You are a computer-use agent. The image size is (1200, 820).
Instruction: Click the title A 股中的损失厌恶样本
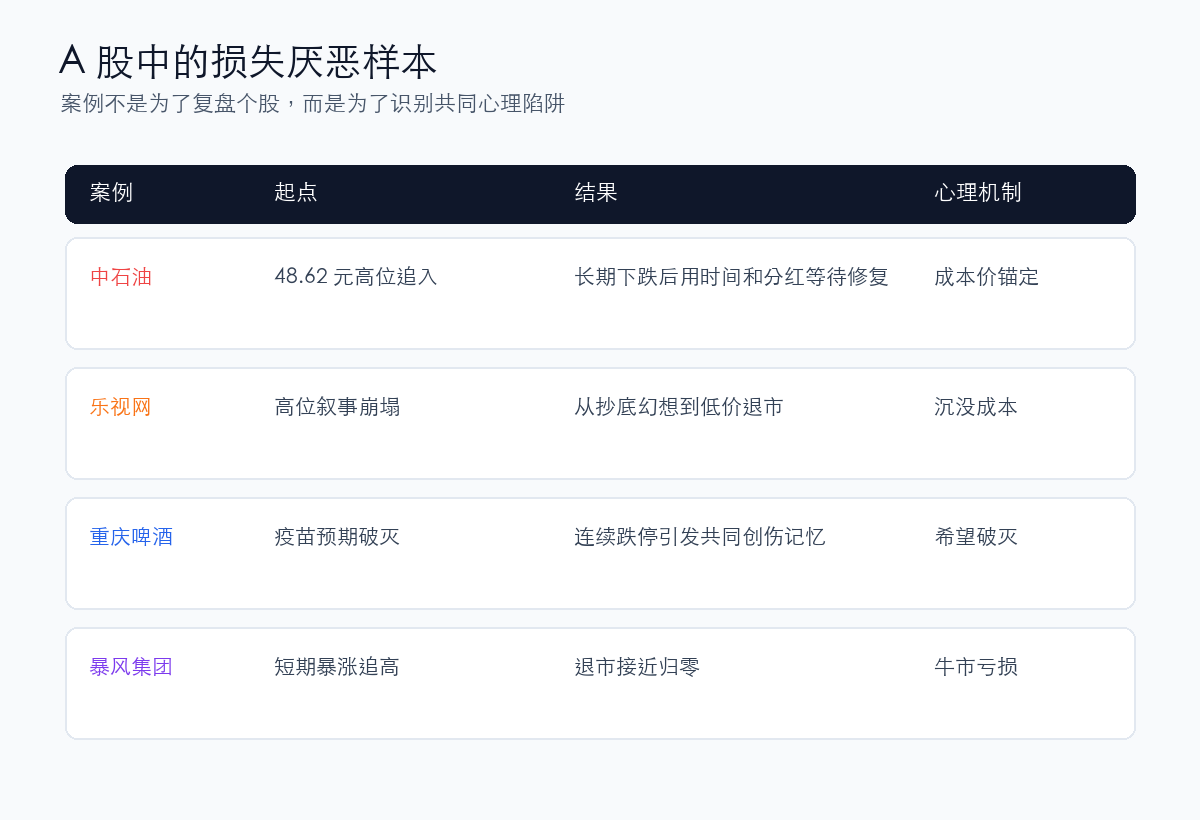[x=248, y=62]
